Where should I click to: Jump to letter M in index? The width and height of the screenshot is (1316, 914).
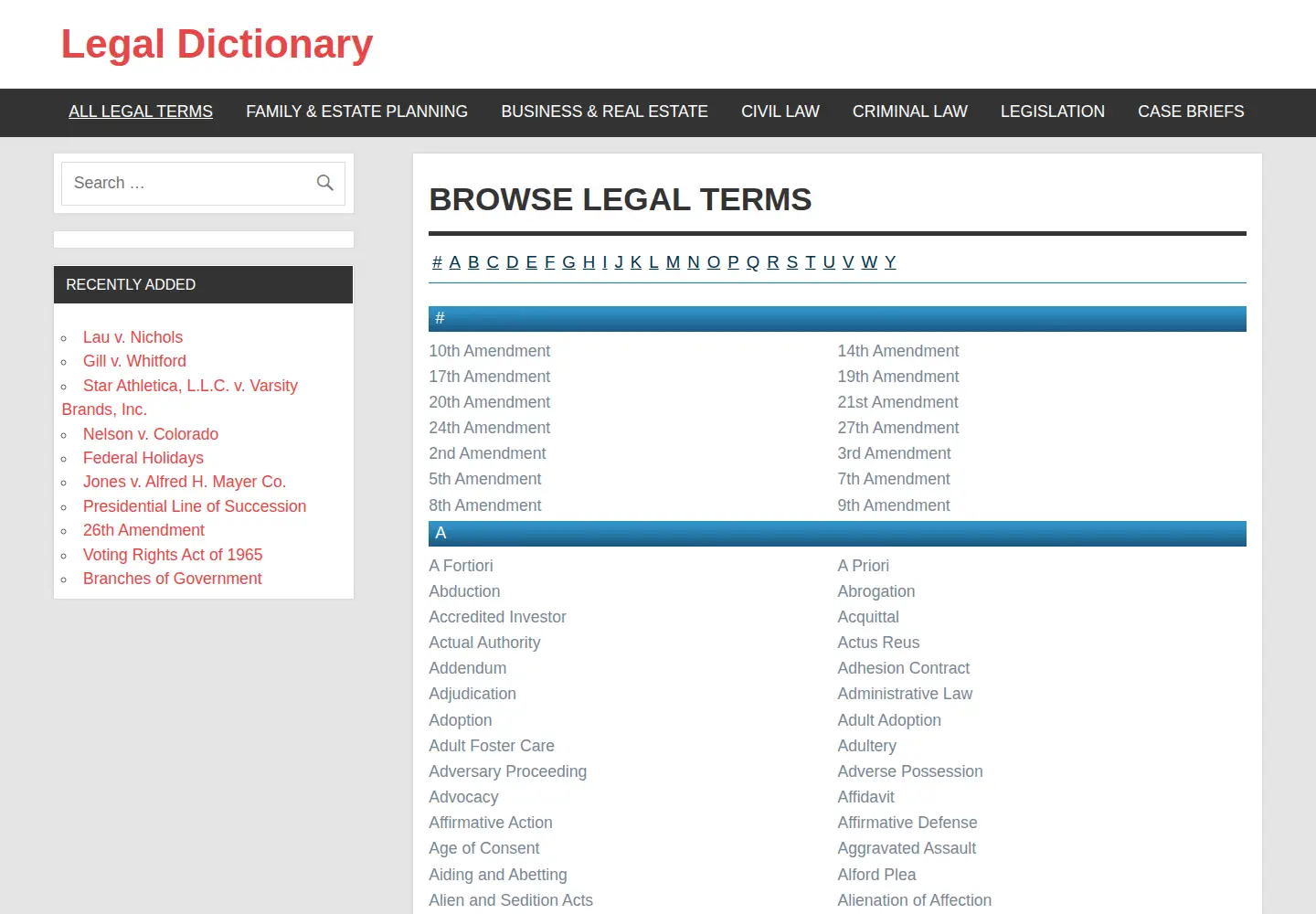[x=673, y=262]
